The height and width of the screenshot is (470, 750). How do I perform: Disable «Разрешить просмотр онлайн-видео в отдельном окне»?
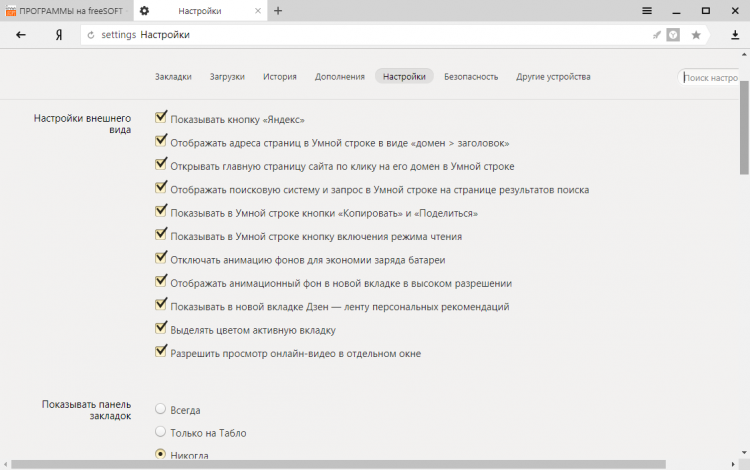click(x=161, y=352)
